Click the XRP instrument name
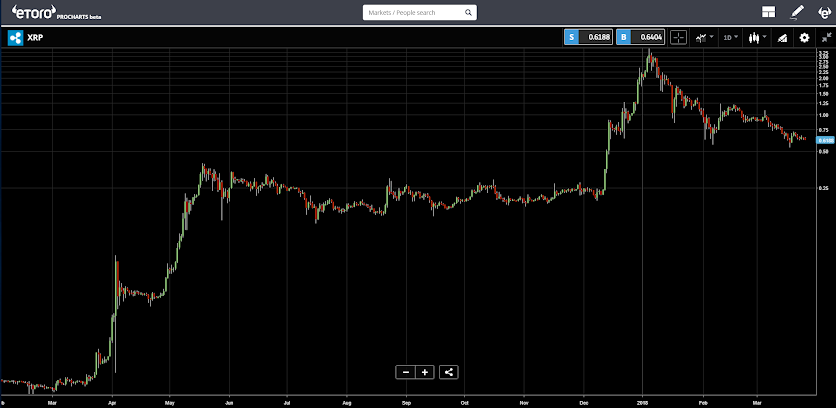This screenshot has width=836, height=408. click(x=35, y=38)
